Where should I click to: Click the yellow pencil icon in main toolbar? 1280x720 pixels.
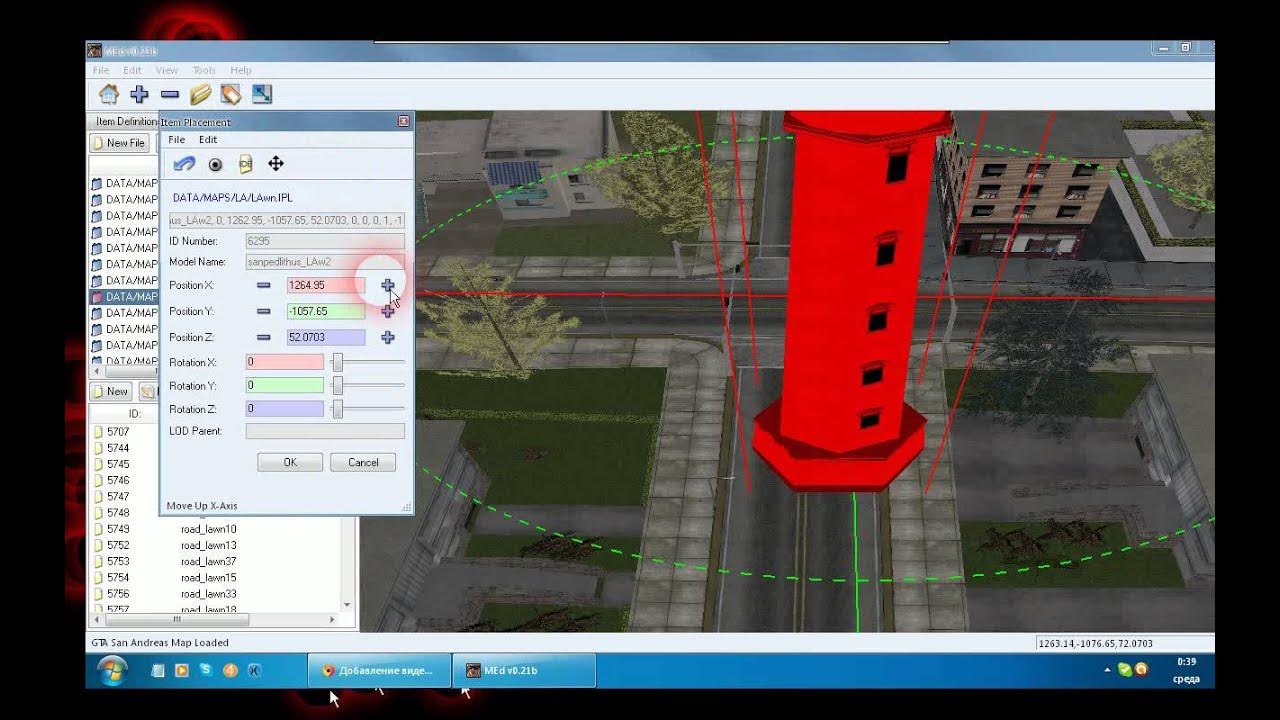click(200, 94)
